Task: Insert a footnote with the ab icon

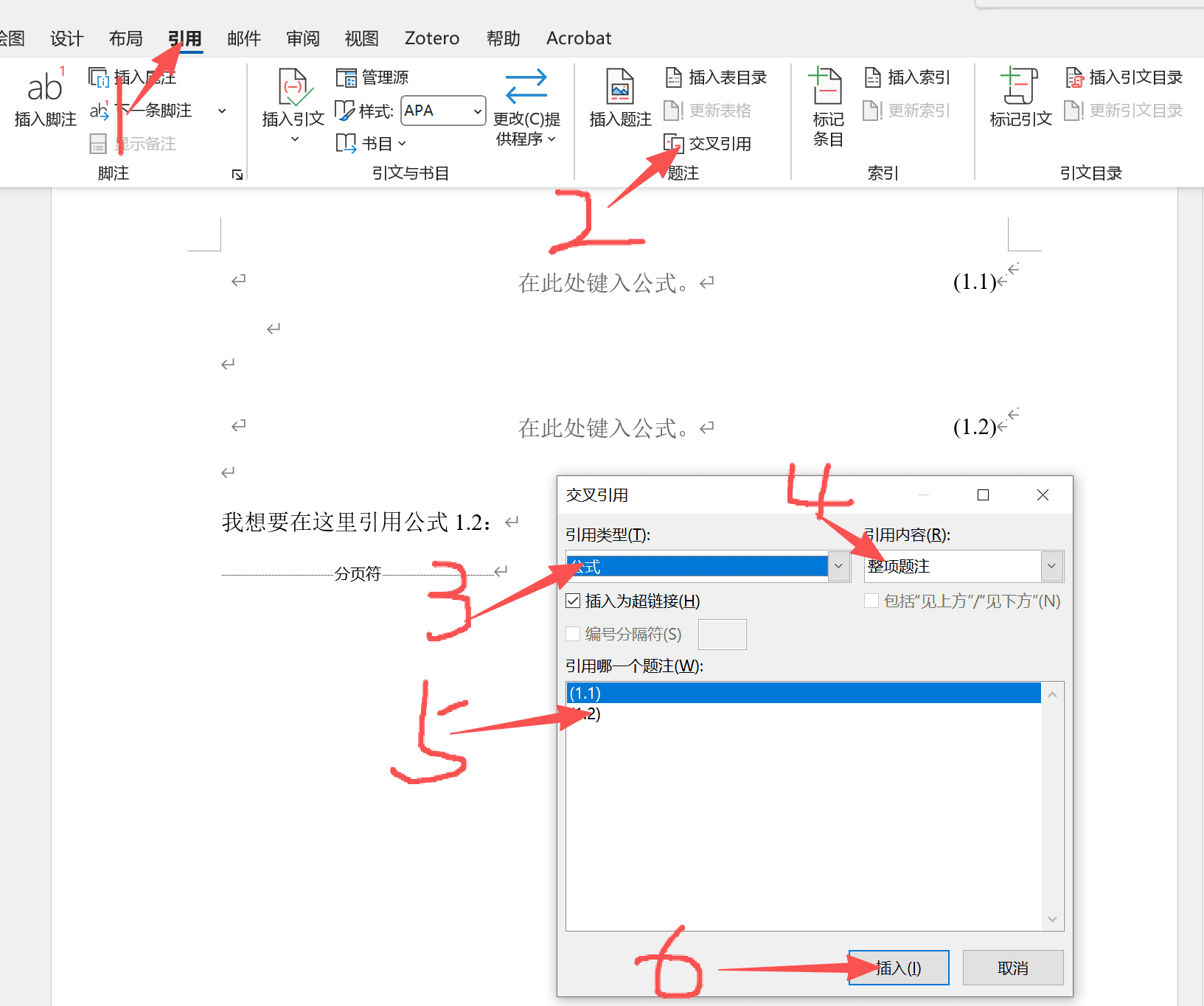Action: (44, 96)
